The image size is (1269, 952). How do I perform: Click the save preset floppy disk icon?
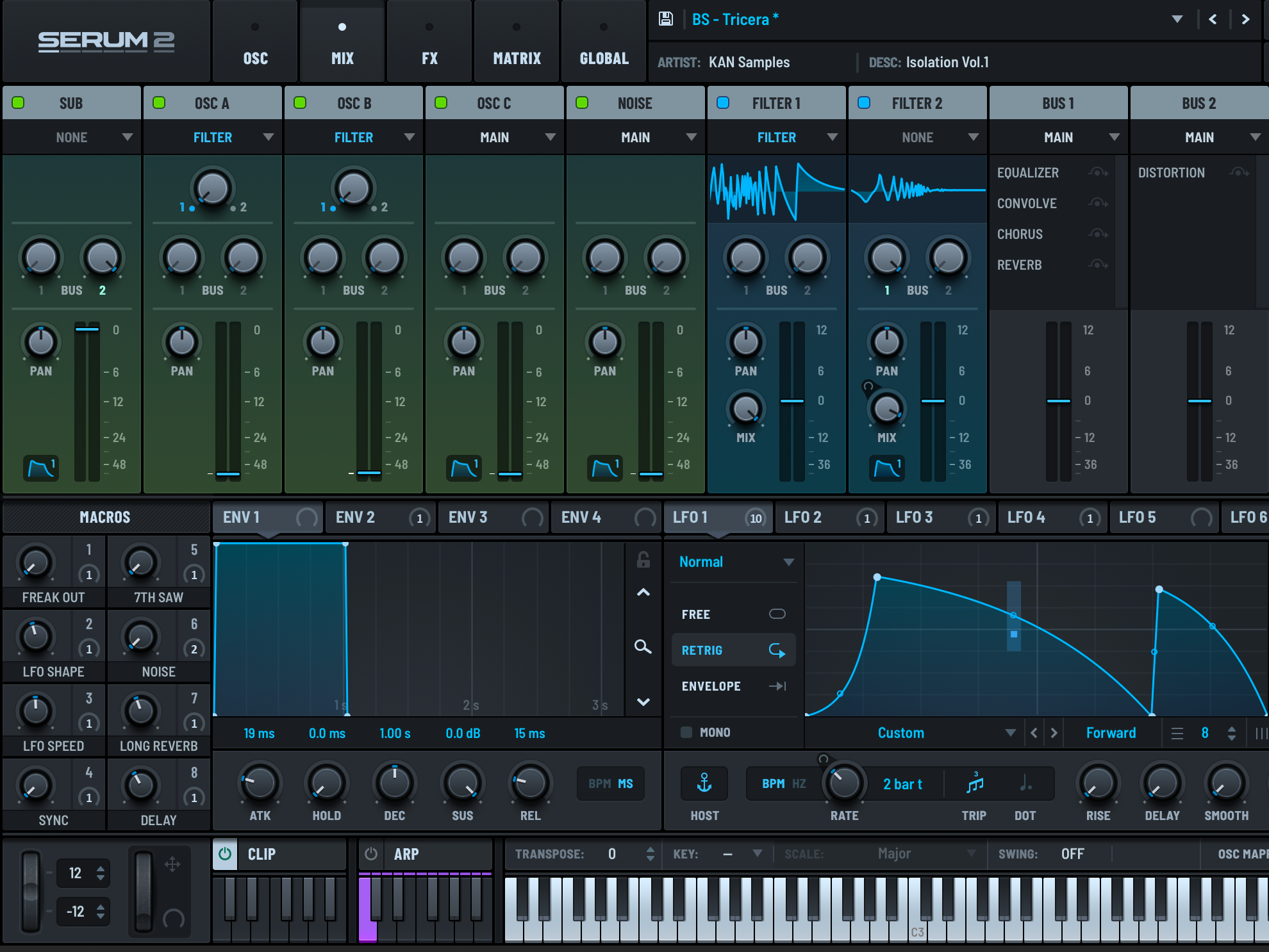point(666,19)
